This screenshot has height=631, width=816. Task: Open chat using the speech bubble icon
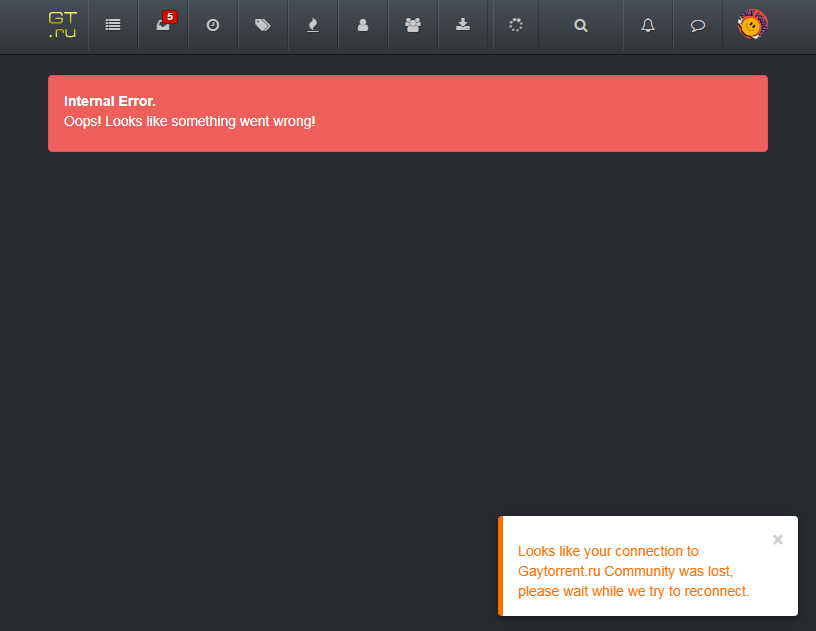click(x=697, y=25)
